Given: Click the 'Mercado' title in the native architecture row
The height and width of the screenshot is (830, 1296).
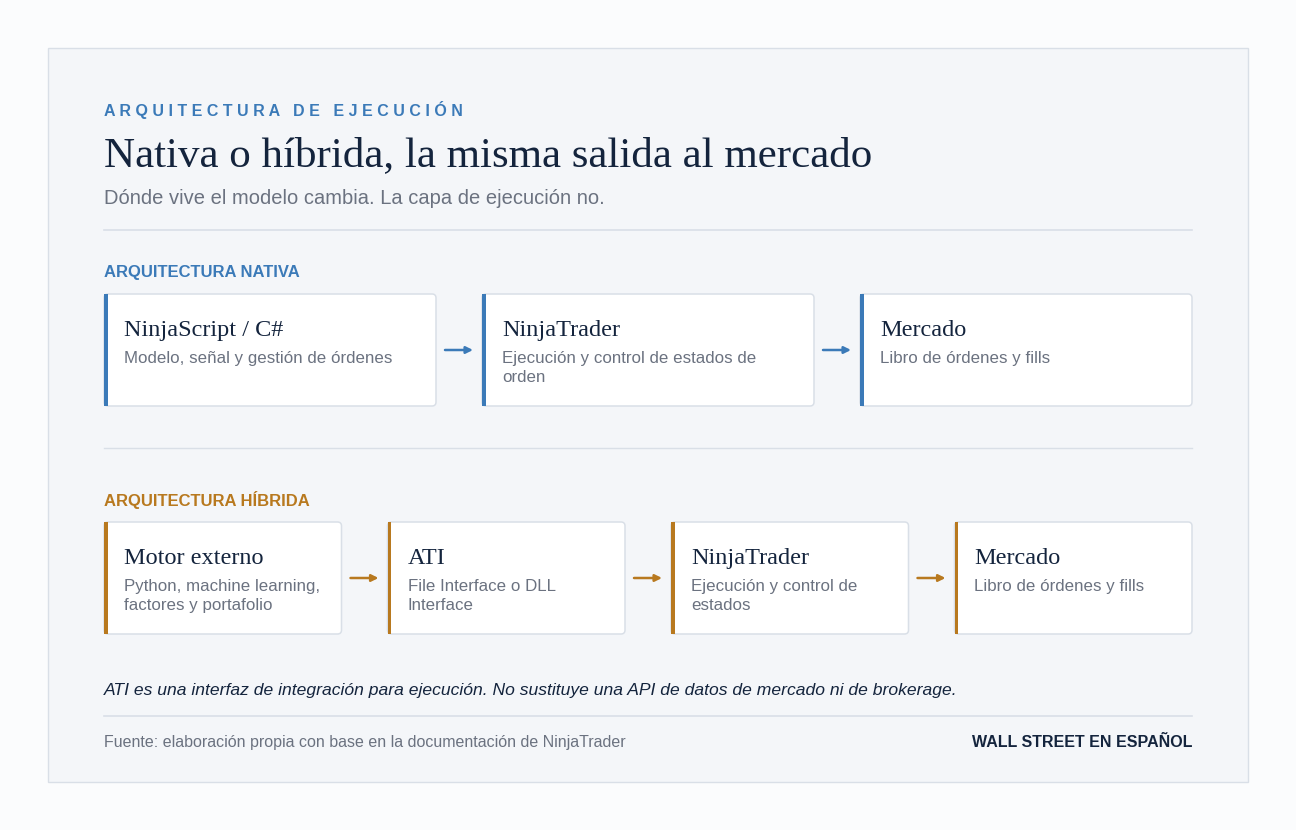Looking at the screenshot, I should [x=923, y=328].
